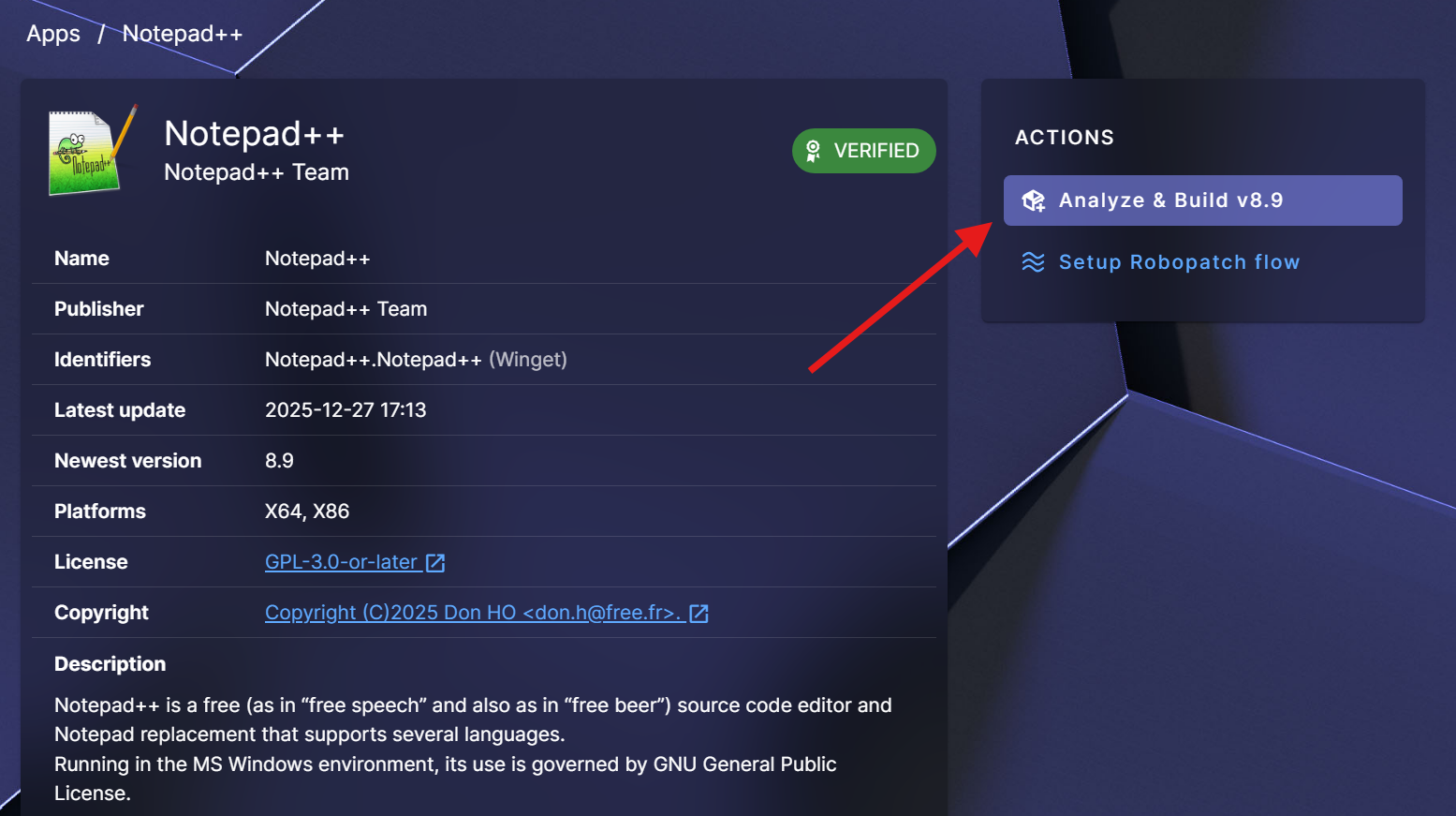This screenshot has width=1456, height=816.
Task: Click the ACTIONS panel heading
Action: click(1065, 138)
